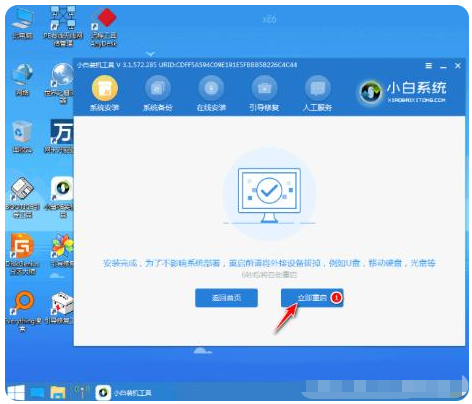Switch to the 系统备份 tab

[158, 94]
